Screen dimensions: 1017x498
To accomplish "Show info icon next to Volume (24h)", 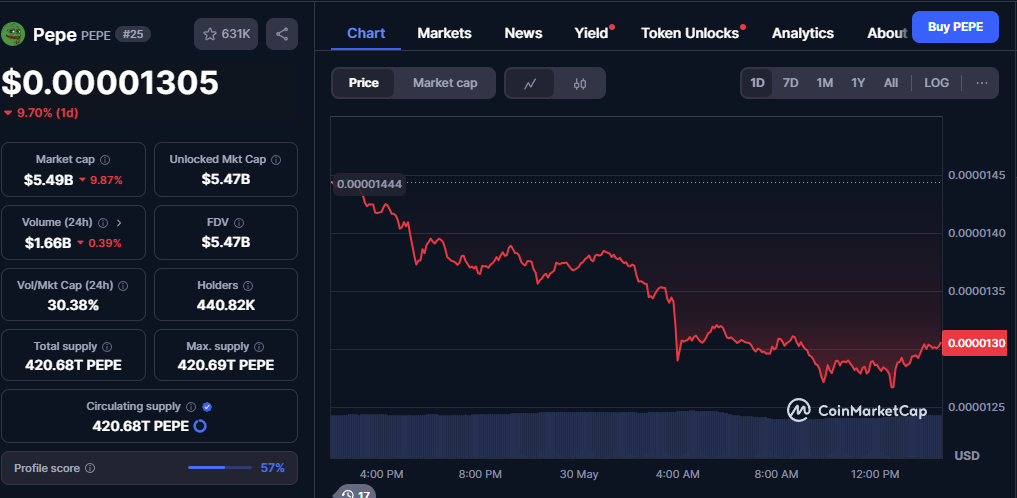I will [x=103, y=222].
